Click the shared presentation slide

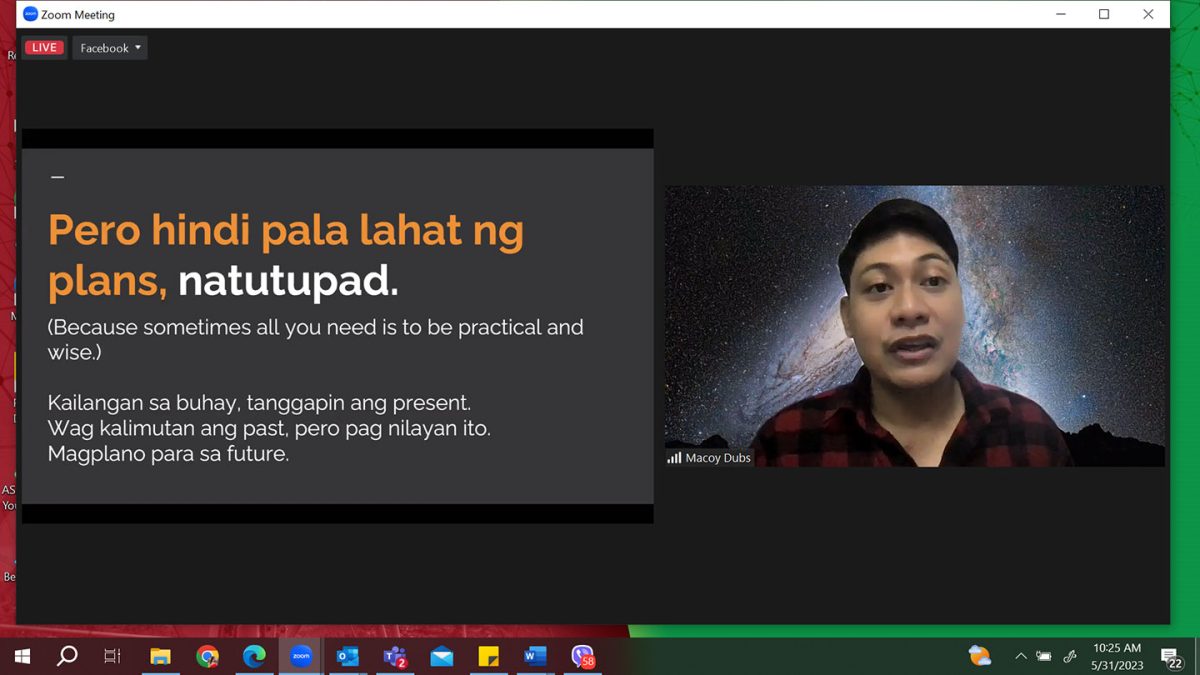pos(337,325)
